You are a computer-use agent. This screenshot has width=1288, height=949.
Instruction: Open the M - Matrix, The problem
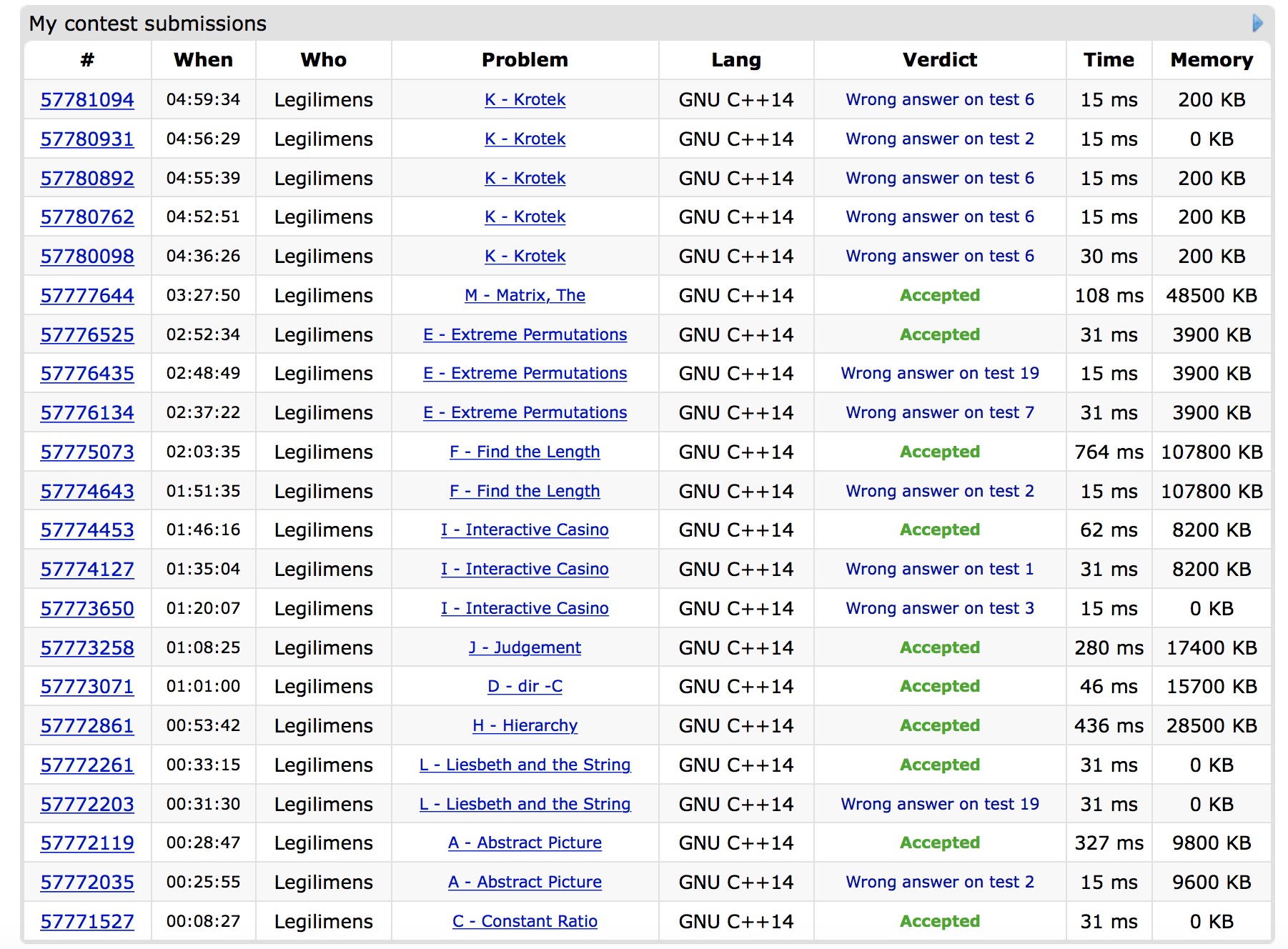coord(525,296)
